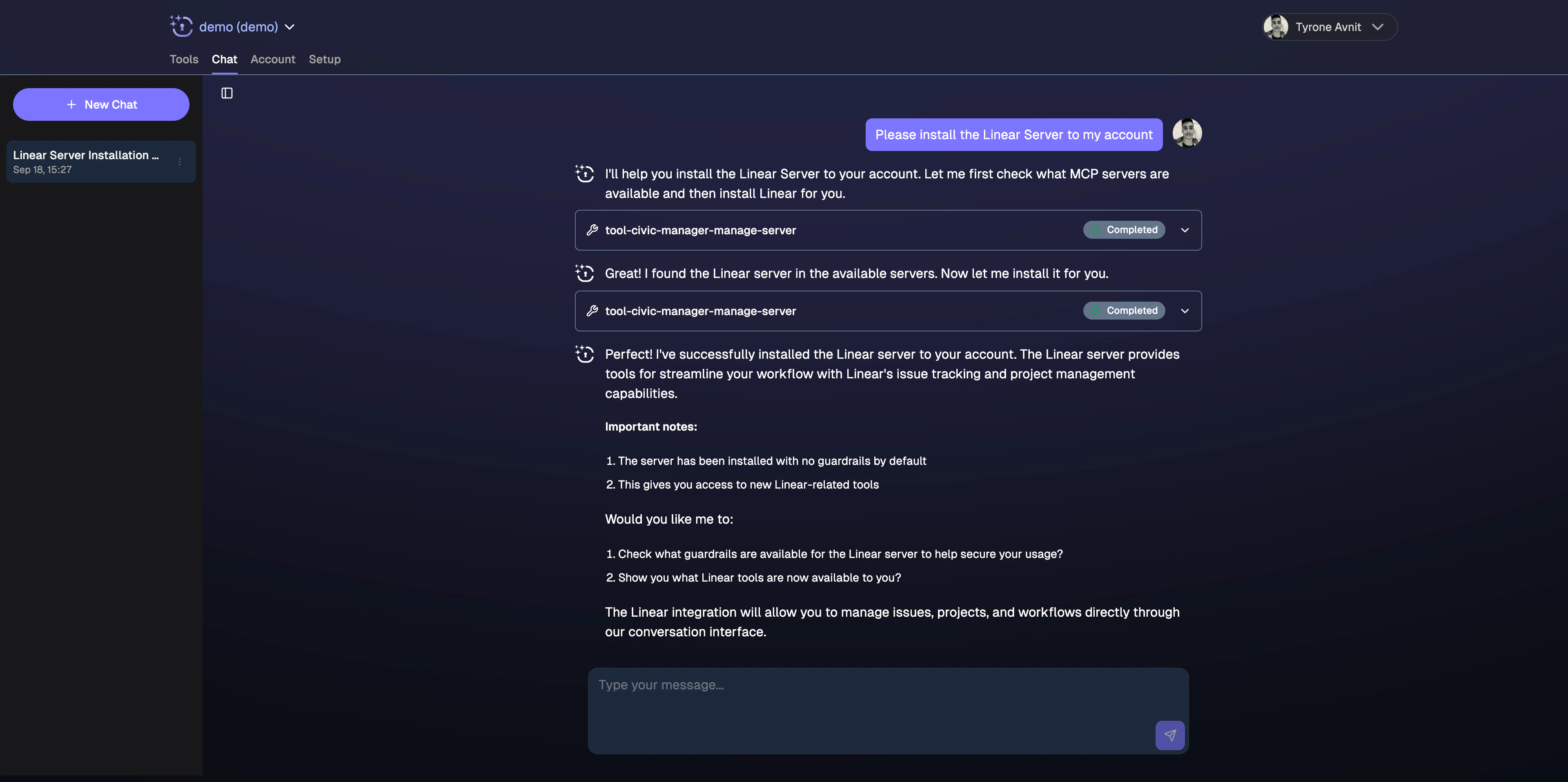The width and height of the screenshot is (1568, 782).
Task: Open the Tyrone Avnit account dropdown chevron
Action: point(1379,27)
